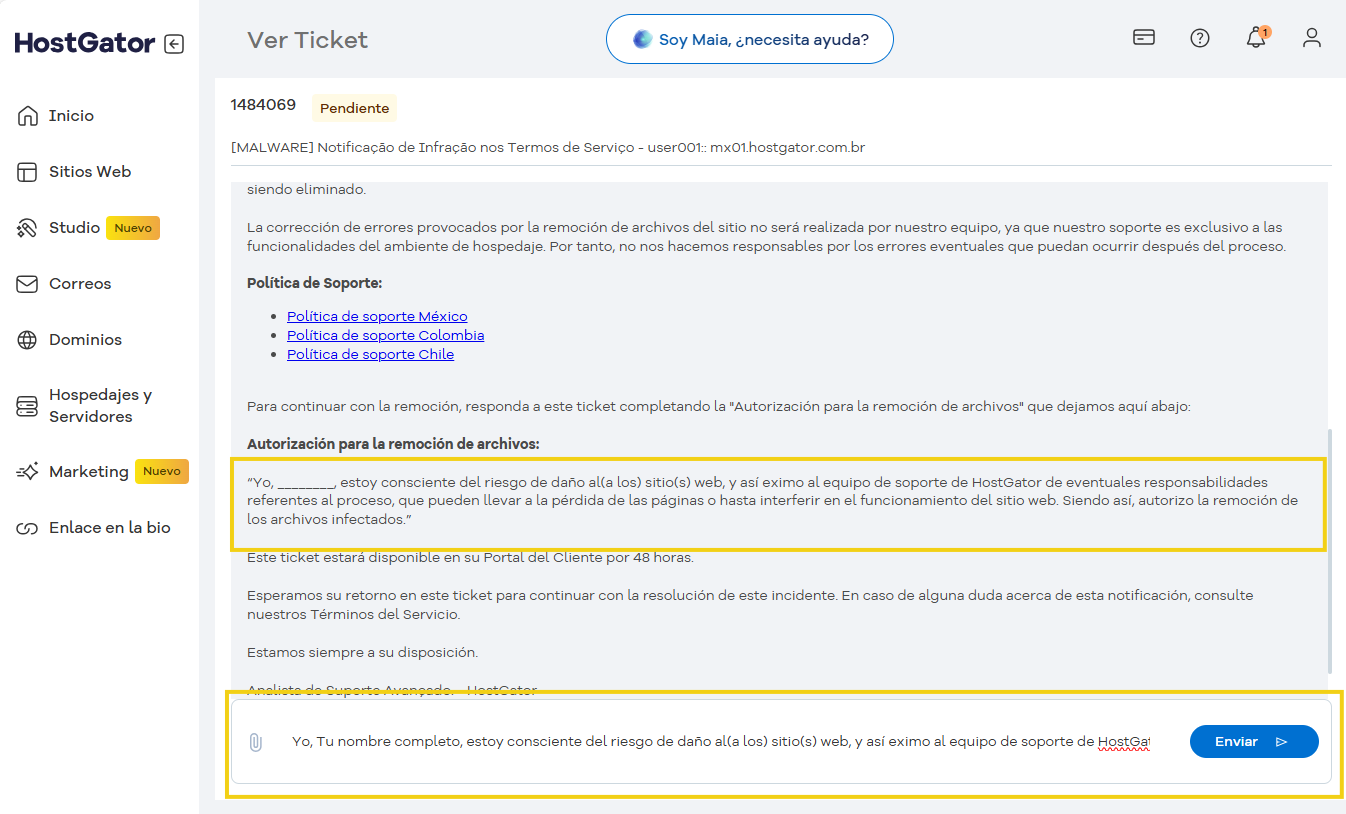Click the Correos envelope icon

(x=27, y=284)
